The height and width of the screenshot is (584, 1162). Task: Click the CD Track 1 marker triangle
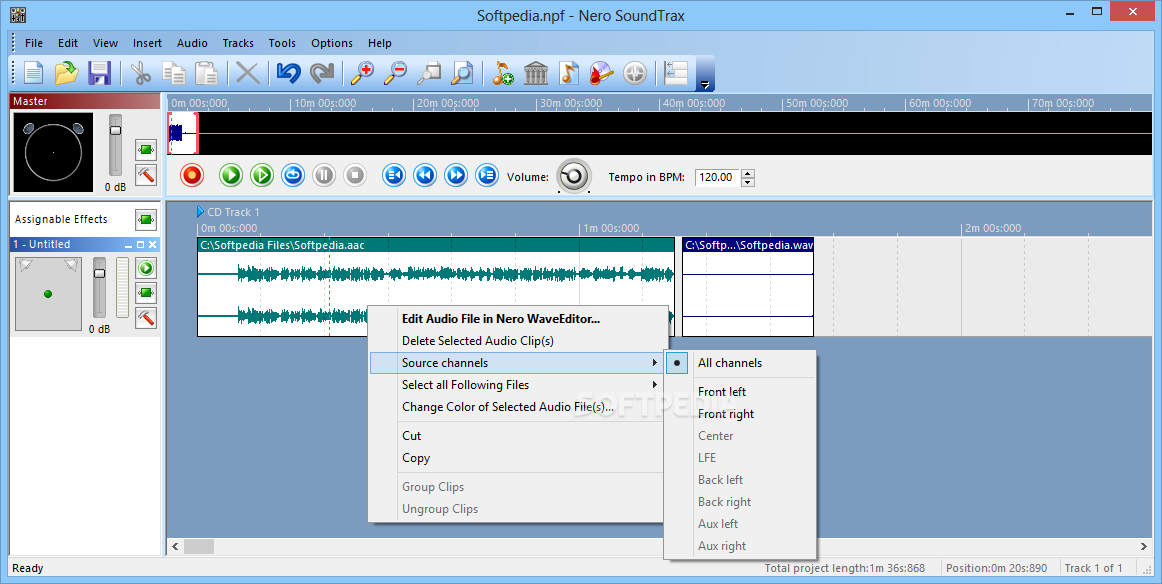click(200, 212)
